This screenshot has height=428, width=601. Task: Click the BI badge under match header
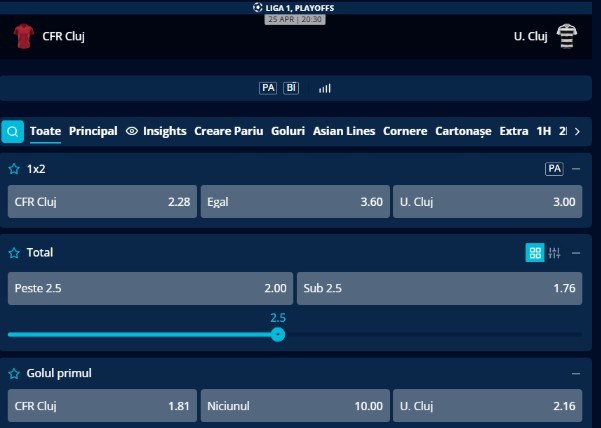(291, 88)
